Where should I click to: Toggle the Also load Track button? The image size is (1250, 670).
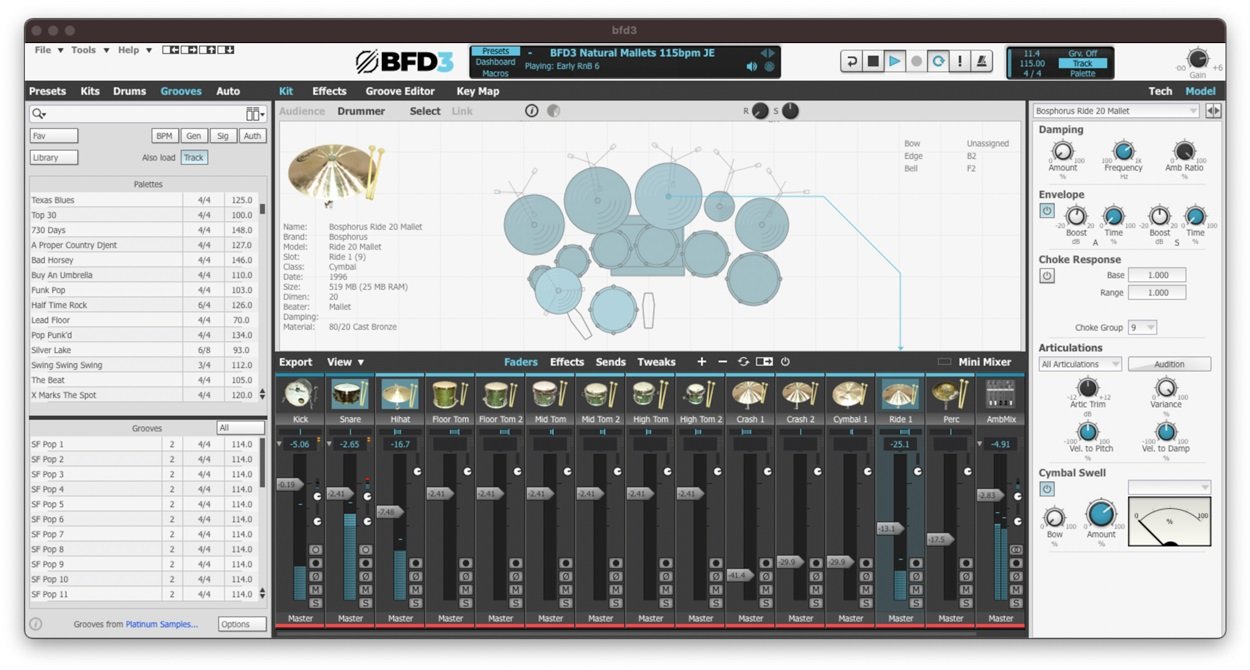coord(194,158)
